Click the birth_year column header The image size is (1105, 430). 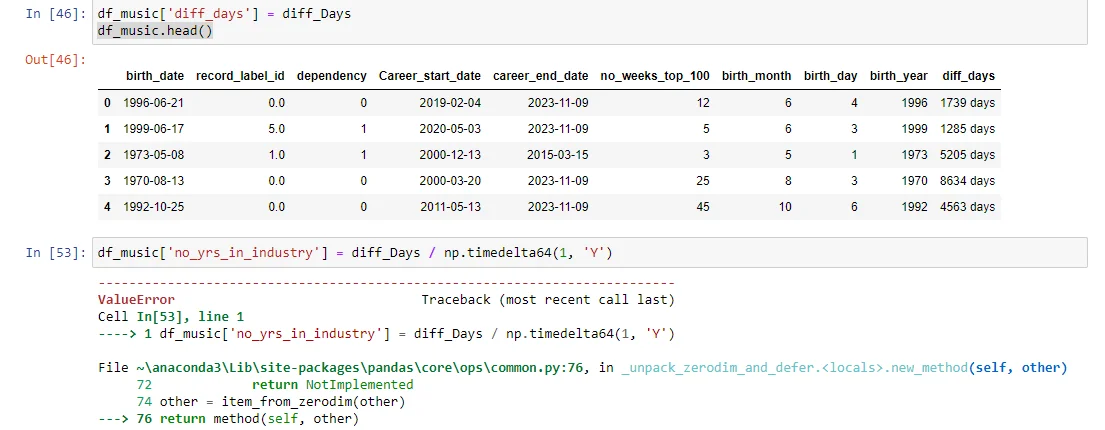coord(898,76)
